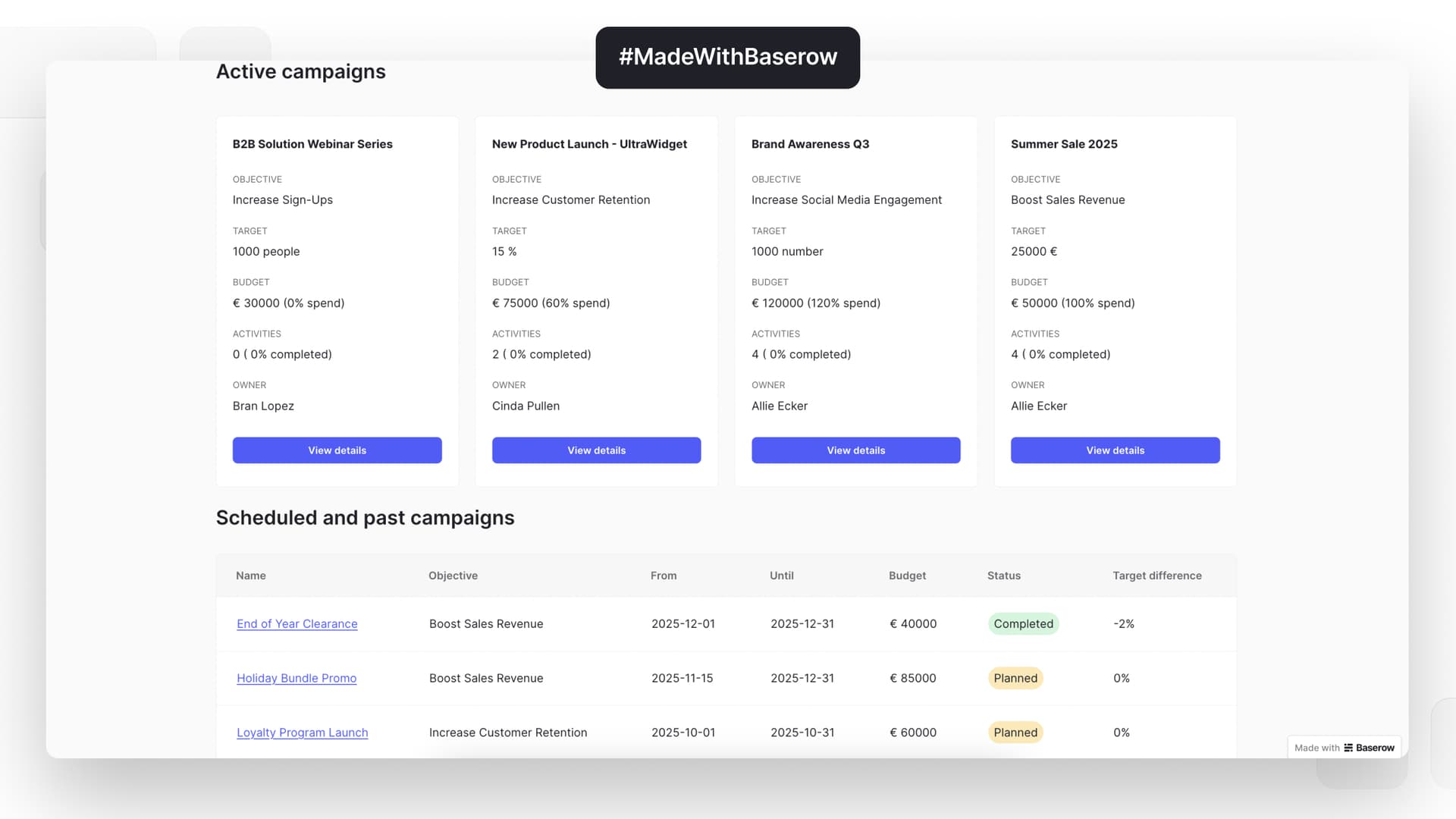Select the '15 %' target value
The image size is (1456, 819).
[504, 251]
